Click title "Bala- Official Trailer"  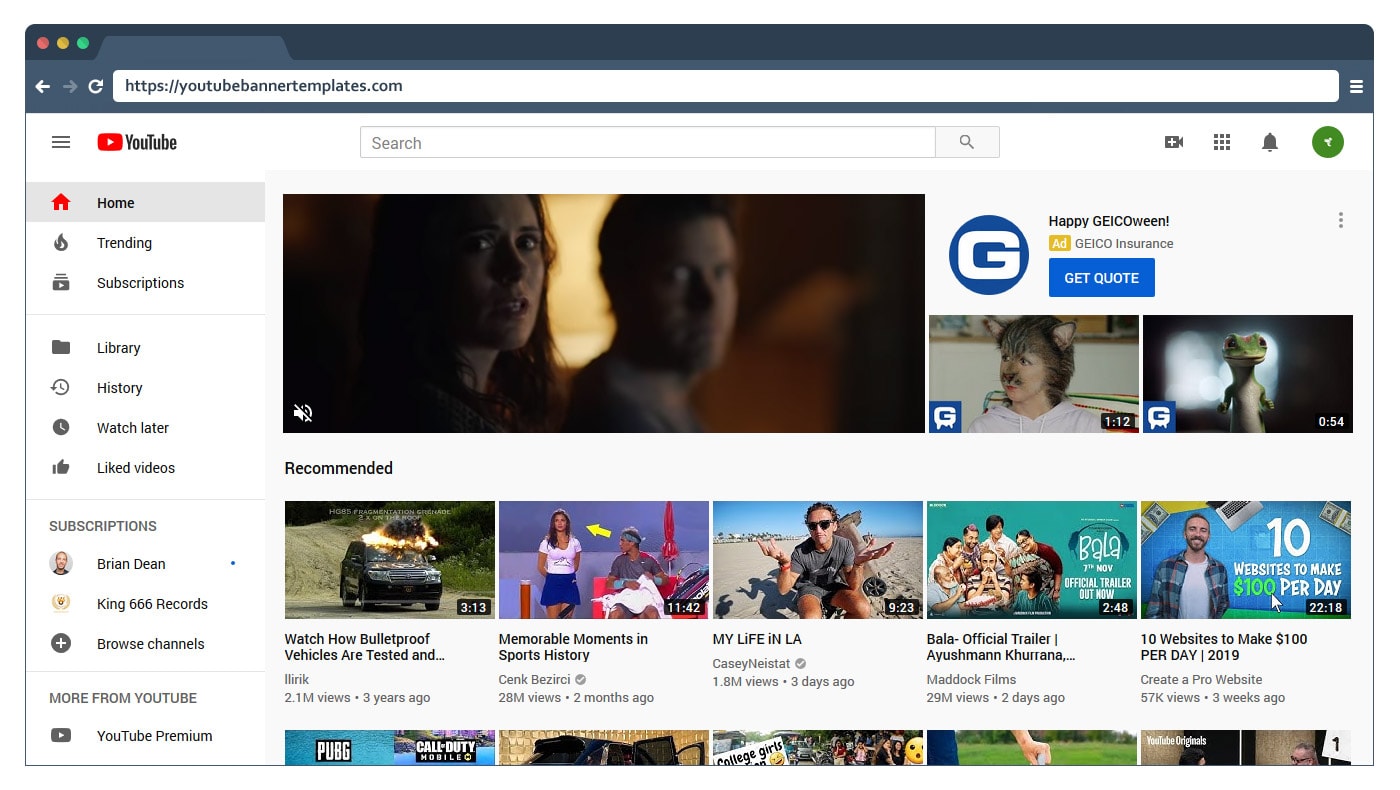1001,647
